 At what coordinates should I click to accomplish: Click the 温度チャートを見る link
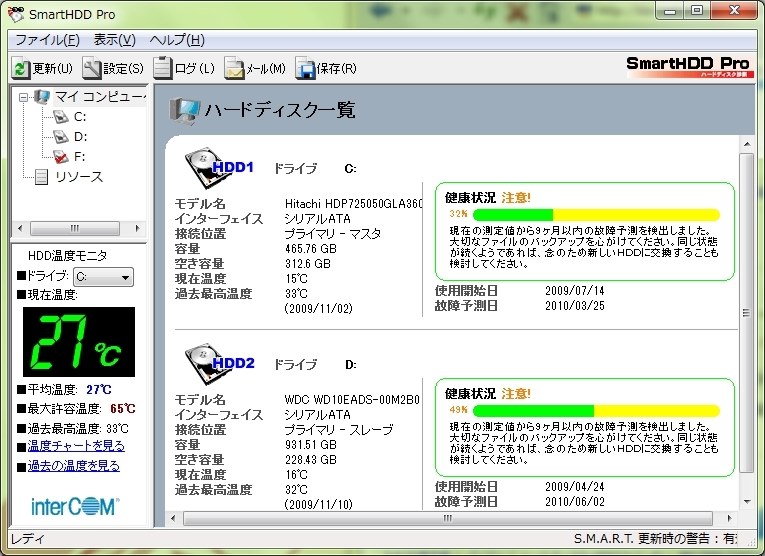(76, 446)
